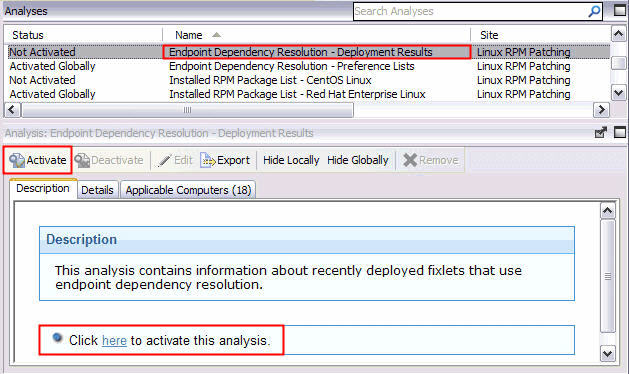
Task: Click the Remove toolbar button
Action: (431, 160)
